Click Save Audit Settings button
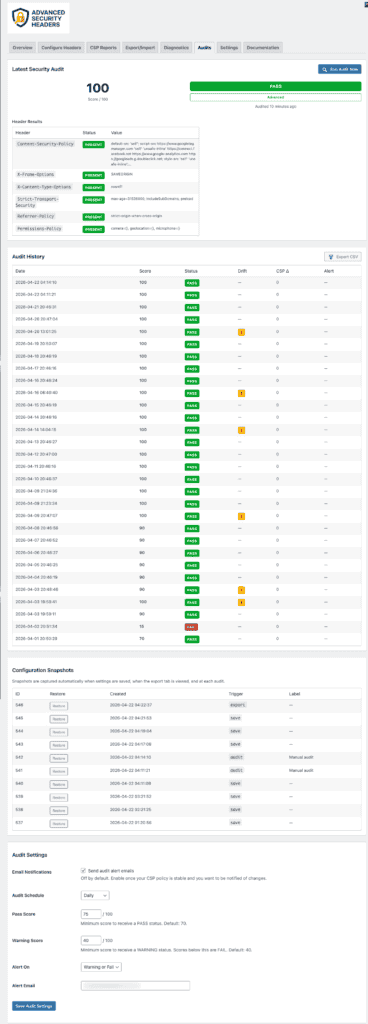The width and height of the screenshot is (368, 1024). tap(35, 1005)
